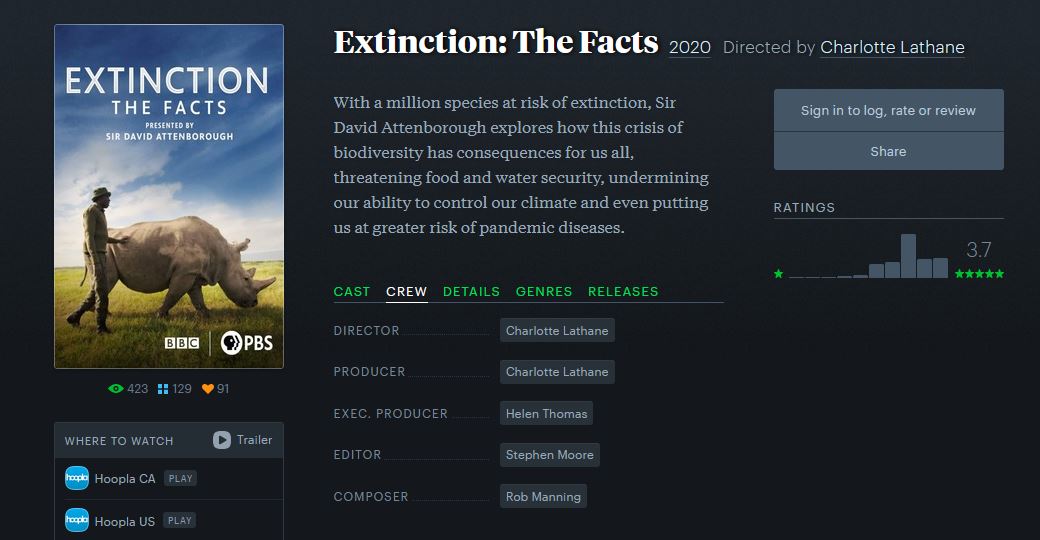This screenshot has width=1040, height=540.
Task: Click the five green stars icon
Action: (x=979, y=273)
